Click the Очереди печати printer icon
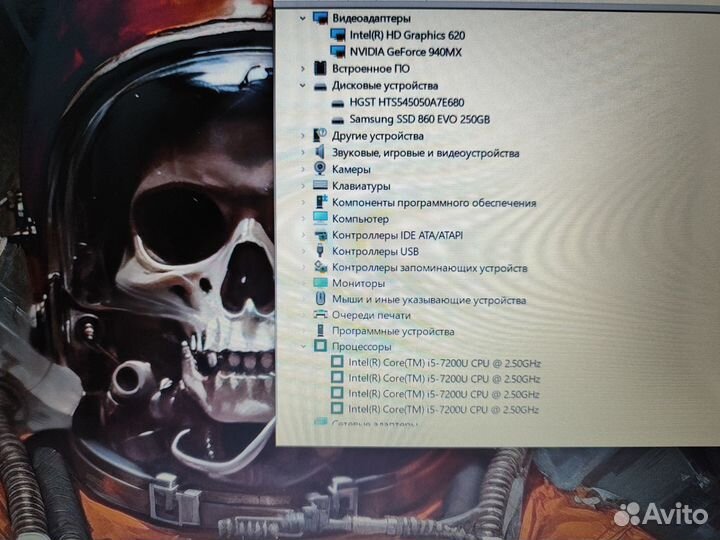The width and height of the screenshot is (720, 540). (x=320, y=315)
